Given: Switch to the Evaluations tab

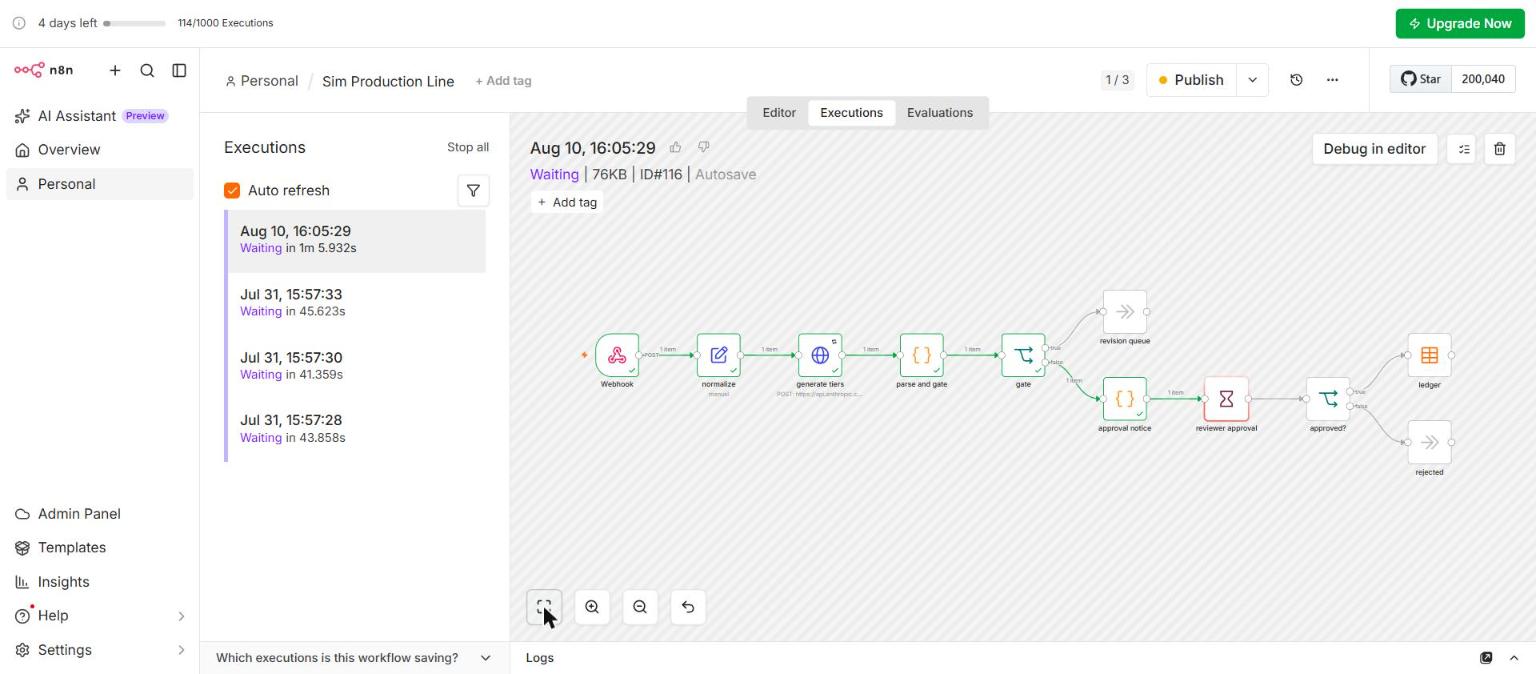Looking at the screenshot, I should coord(940,113).
